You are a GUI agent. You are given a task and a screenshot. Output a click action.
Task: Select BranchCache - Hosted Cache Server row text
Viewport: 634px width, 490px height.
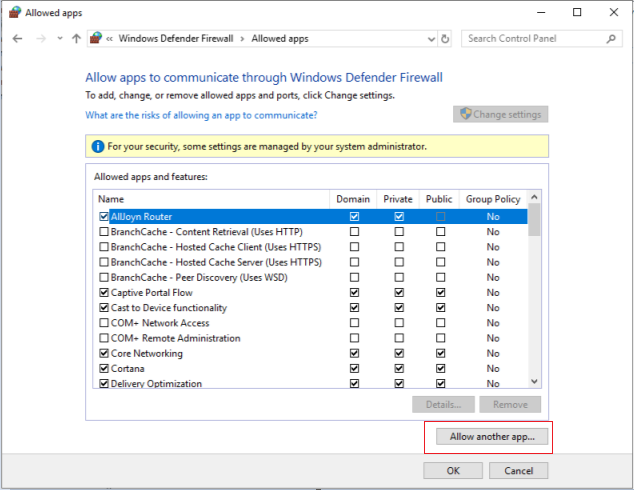click(x=216, y=262)
